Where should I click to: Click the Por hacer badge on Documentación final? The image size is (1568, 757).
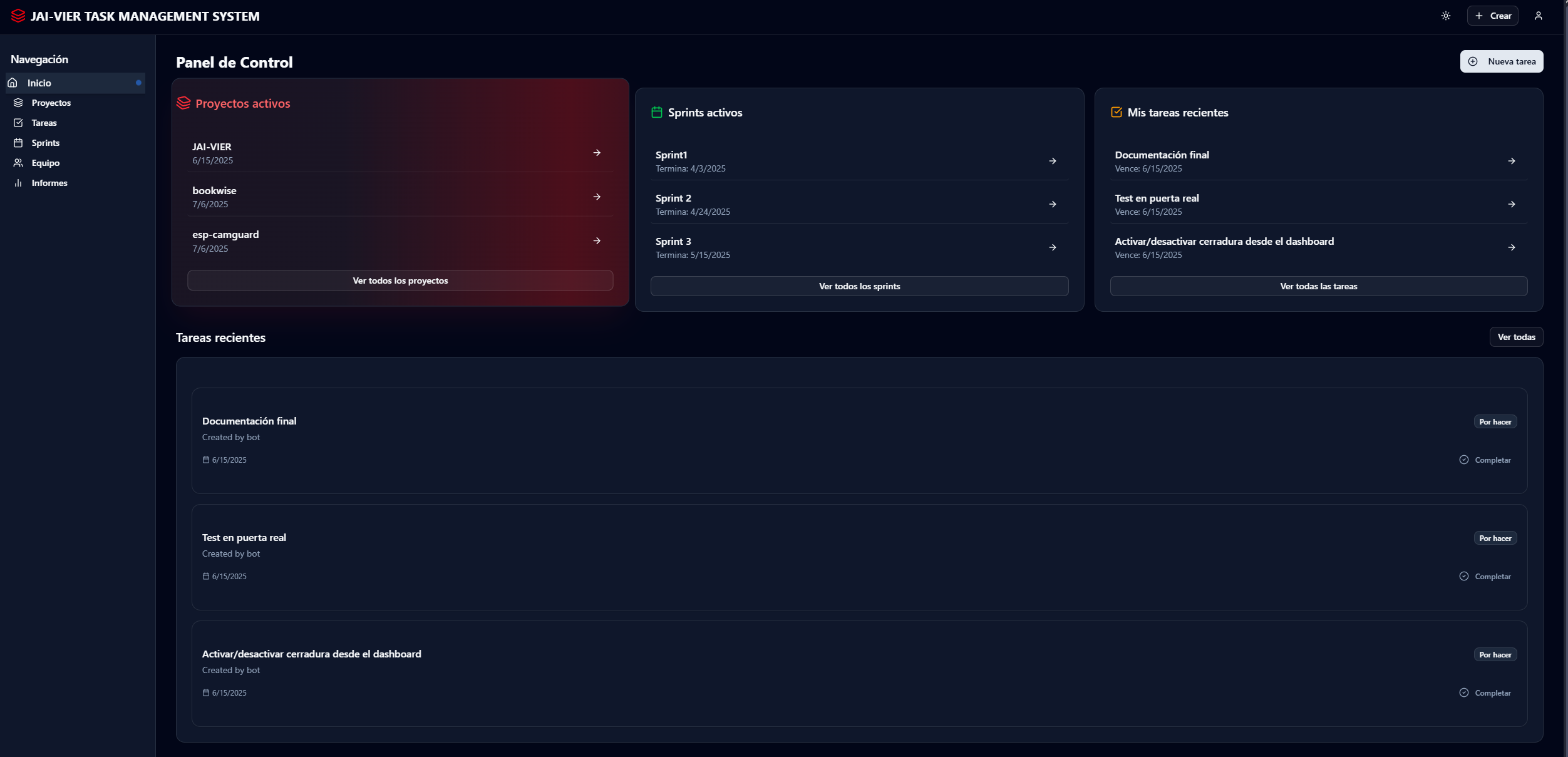(x=1495, y=421)
